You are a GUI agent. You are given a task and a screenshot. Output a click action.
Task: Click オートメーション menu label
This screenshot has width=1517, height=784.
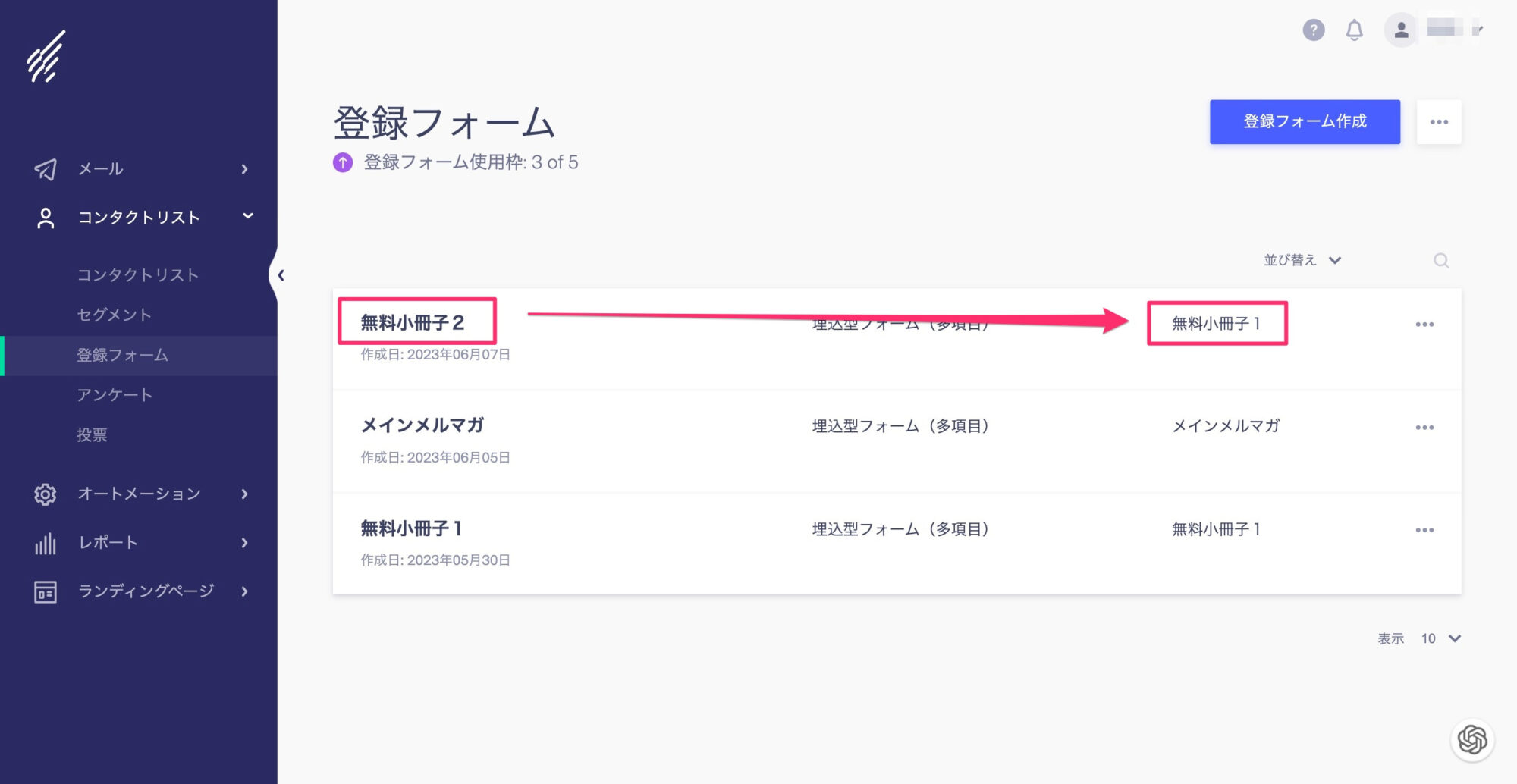click(x=140, y=494)
